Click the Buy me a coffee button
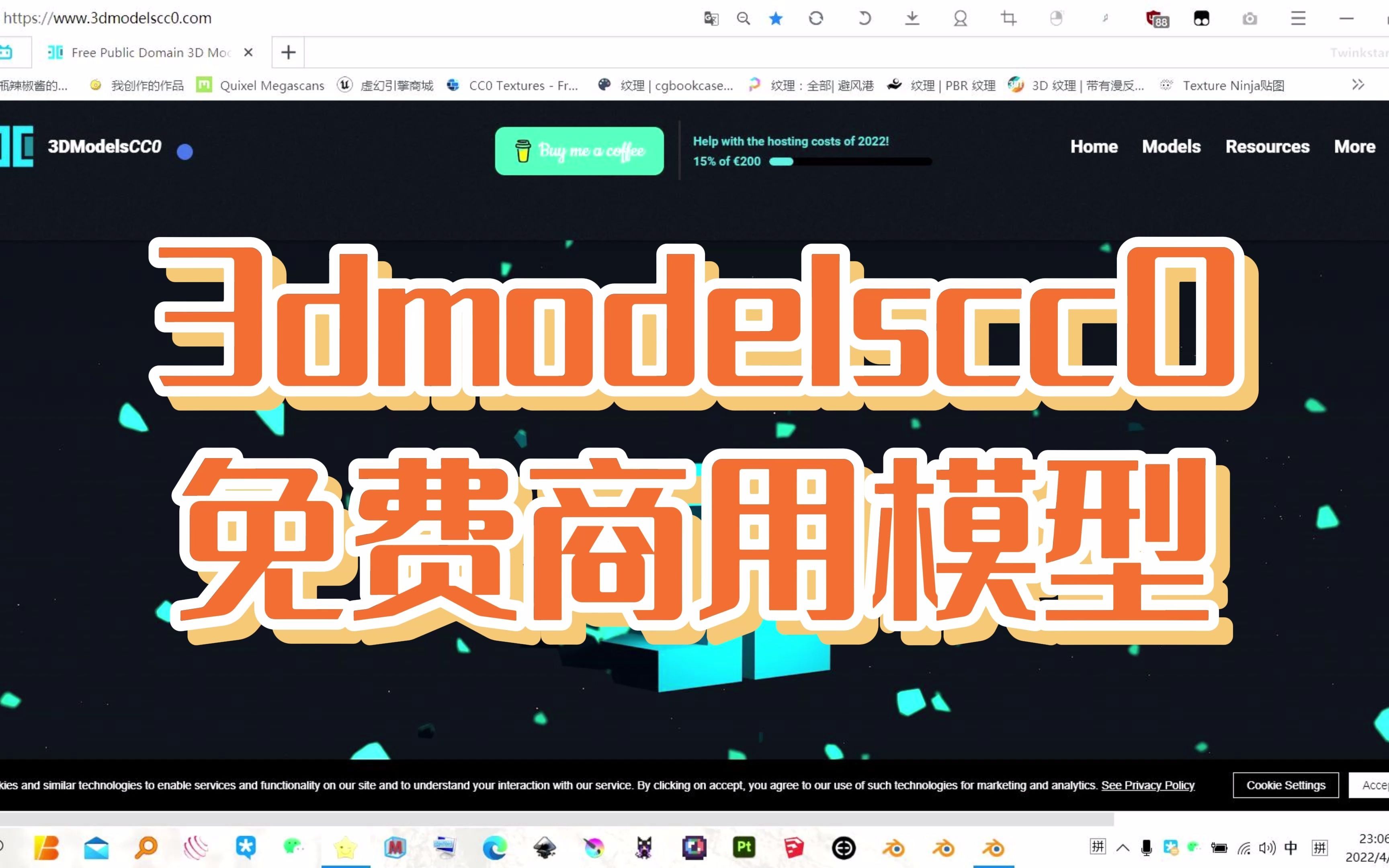 click(579, 151)
